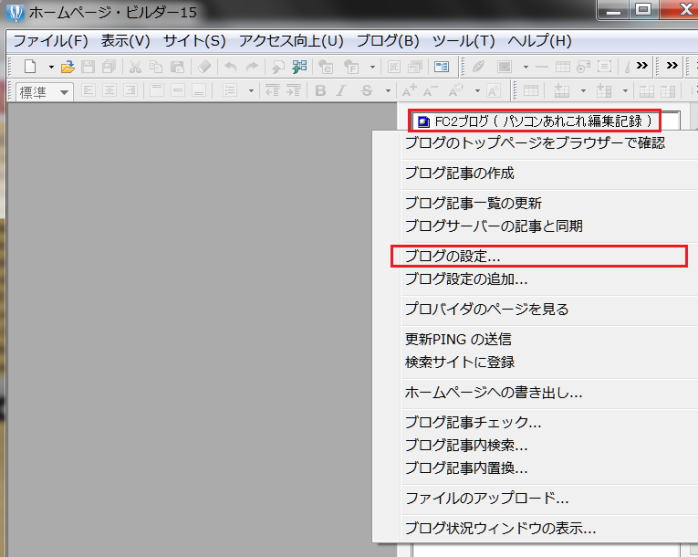
Task: Click the Decrease font size A- icon
Action: (430, 91)
